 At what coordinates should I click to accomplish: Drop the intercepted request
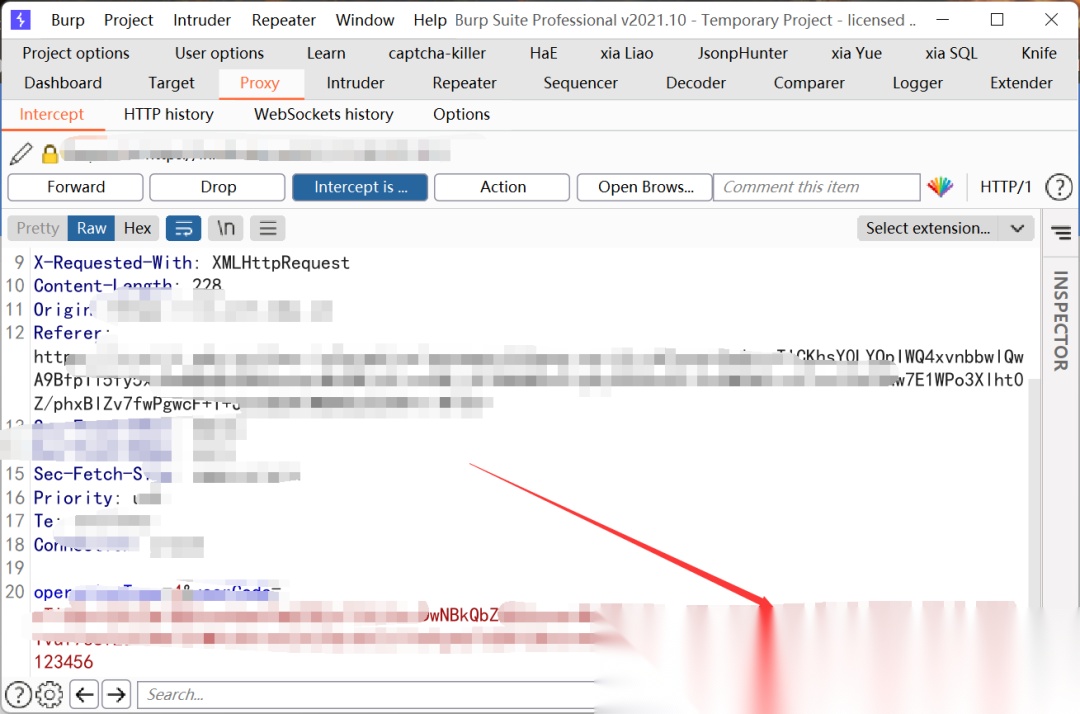(x=218, y=187)
